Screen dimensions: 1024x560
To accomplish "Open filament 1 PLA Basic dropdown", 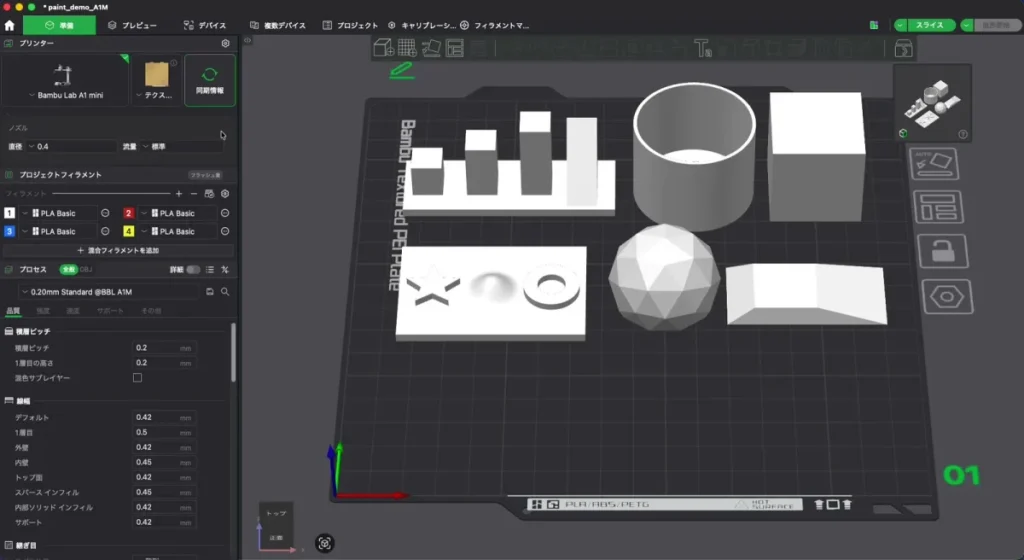I will (59, 213).
